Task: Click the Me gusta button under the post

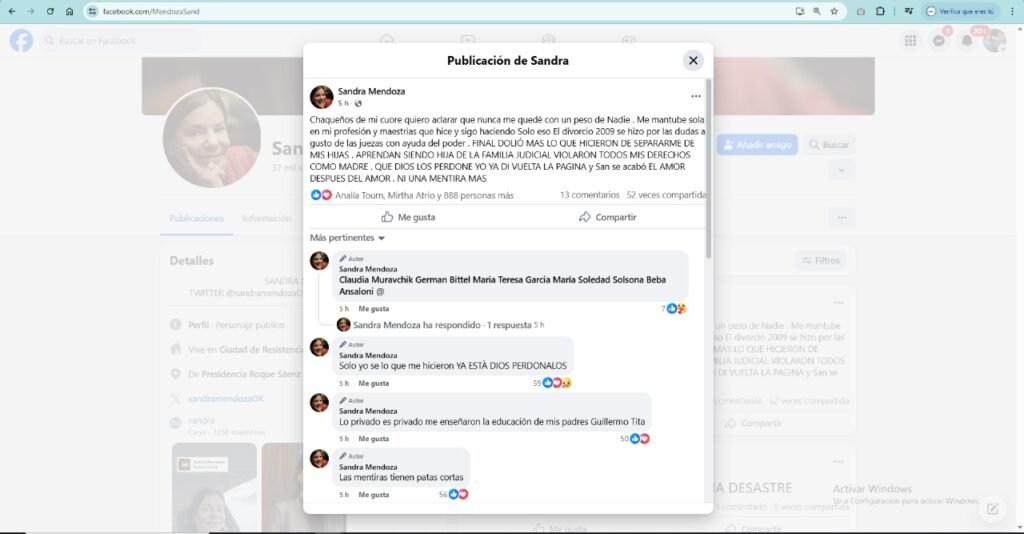Action: coord(408,217)
